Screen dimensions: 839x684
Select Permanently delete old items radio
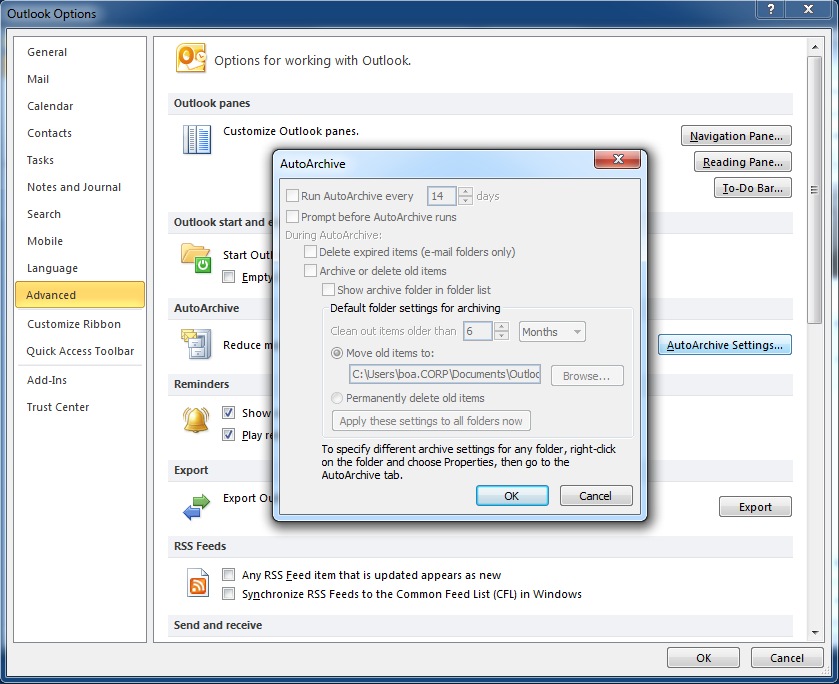click(337, 398)
